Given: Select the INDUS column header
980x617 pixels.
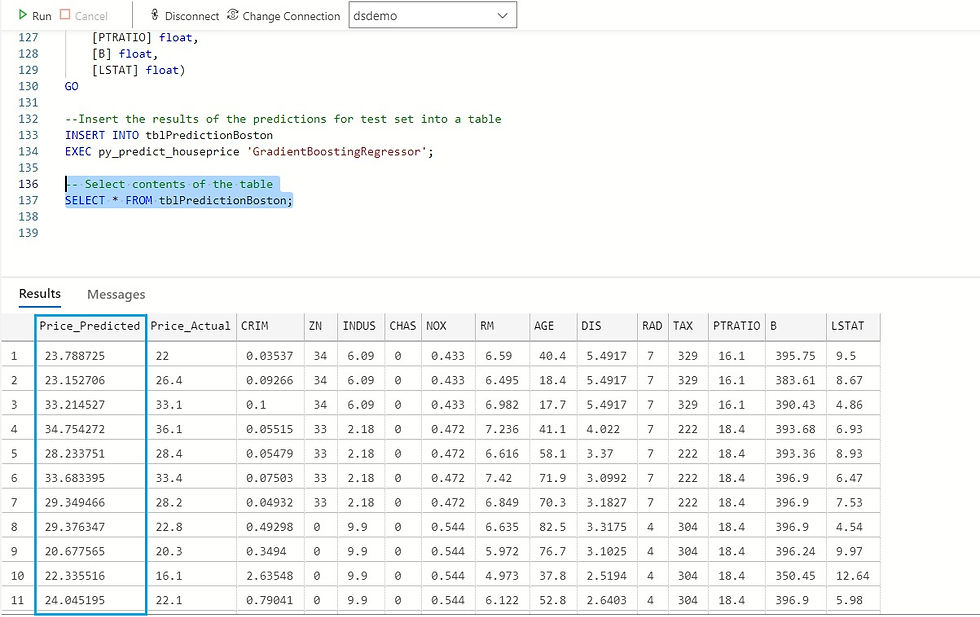Looking at the screenshot, I should coord(361,326).
